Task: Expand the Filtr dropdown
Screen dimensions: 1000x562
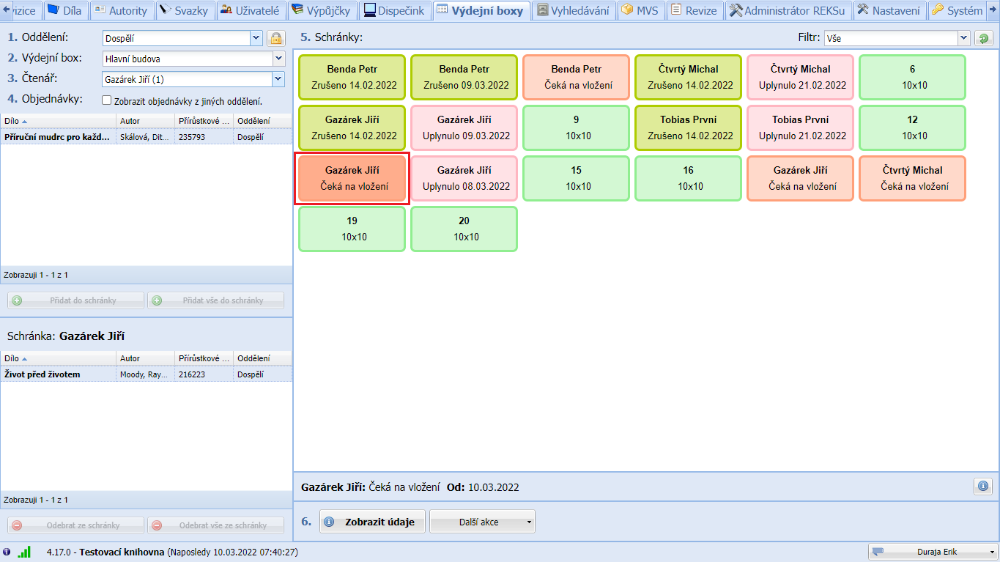Action: (964, 38)
